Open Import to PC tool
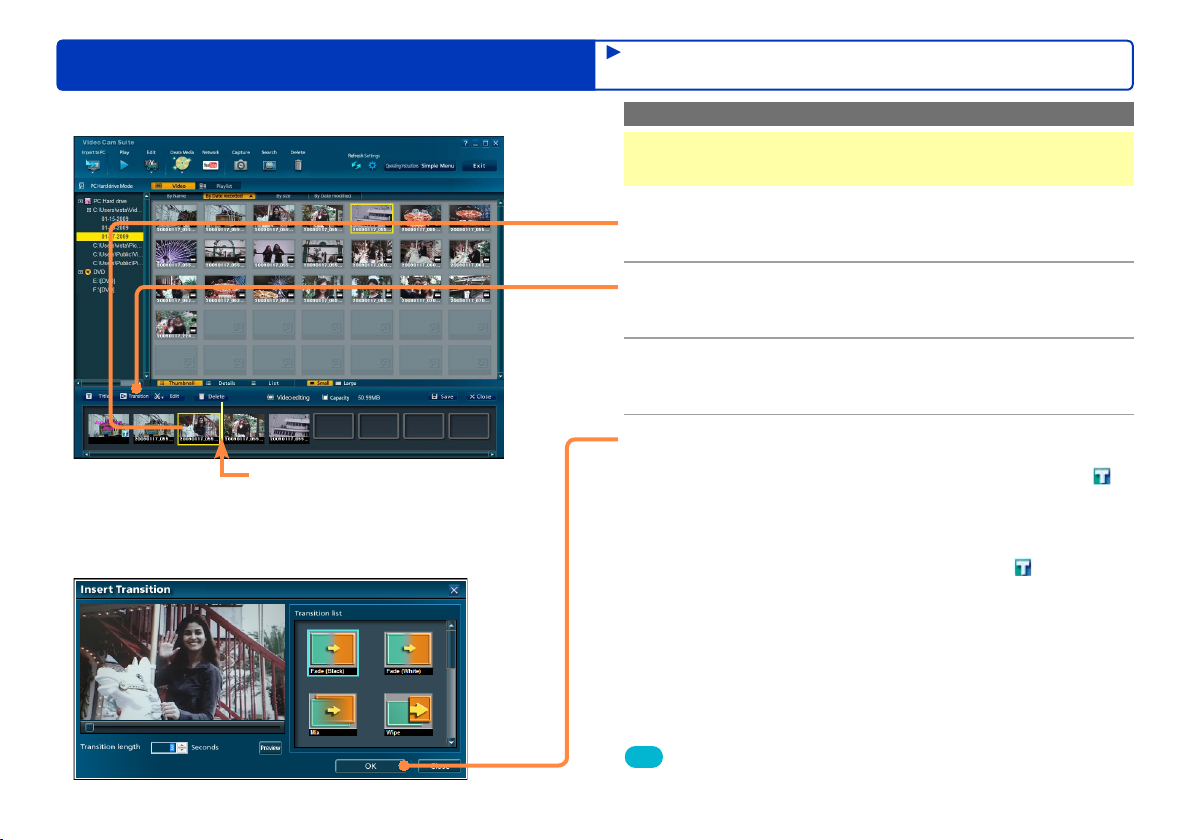 [x=93, y=165]
